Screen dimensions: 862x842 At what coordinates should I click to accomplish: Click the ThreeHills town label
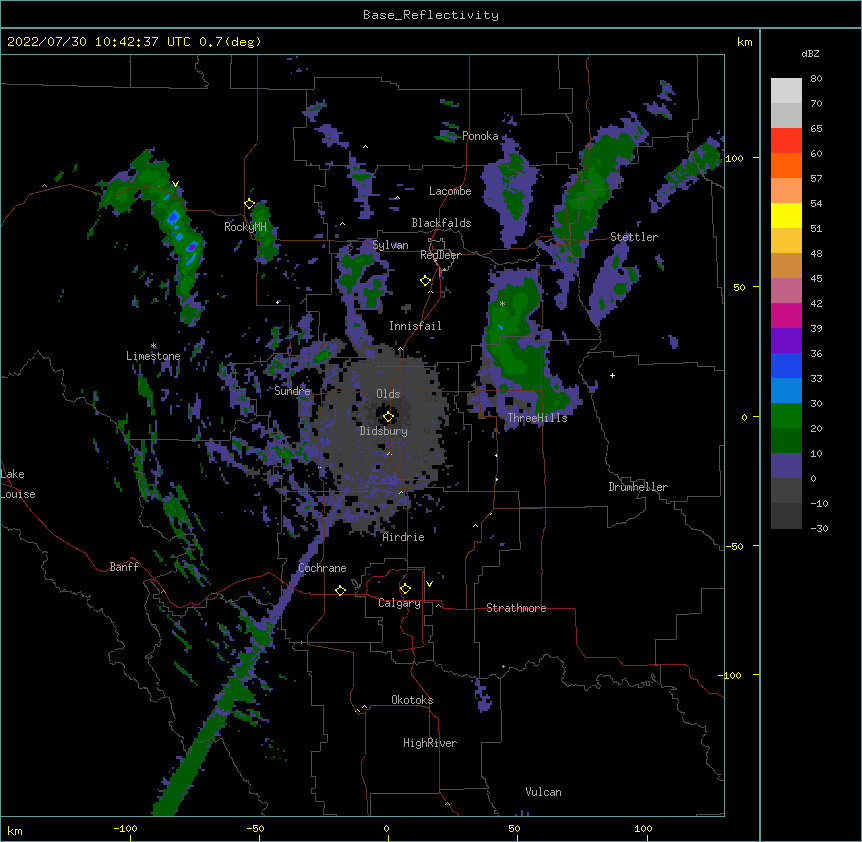(x=538, y=418)
